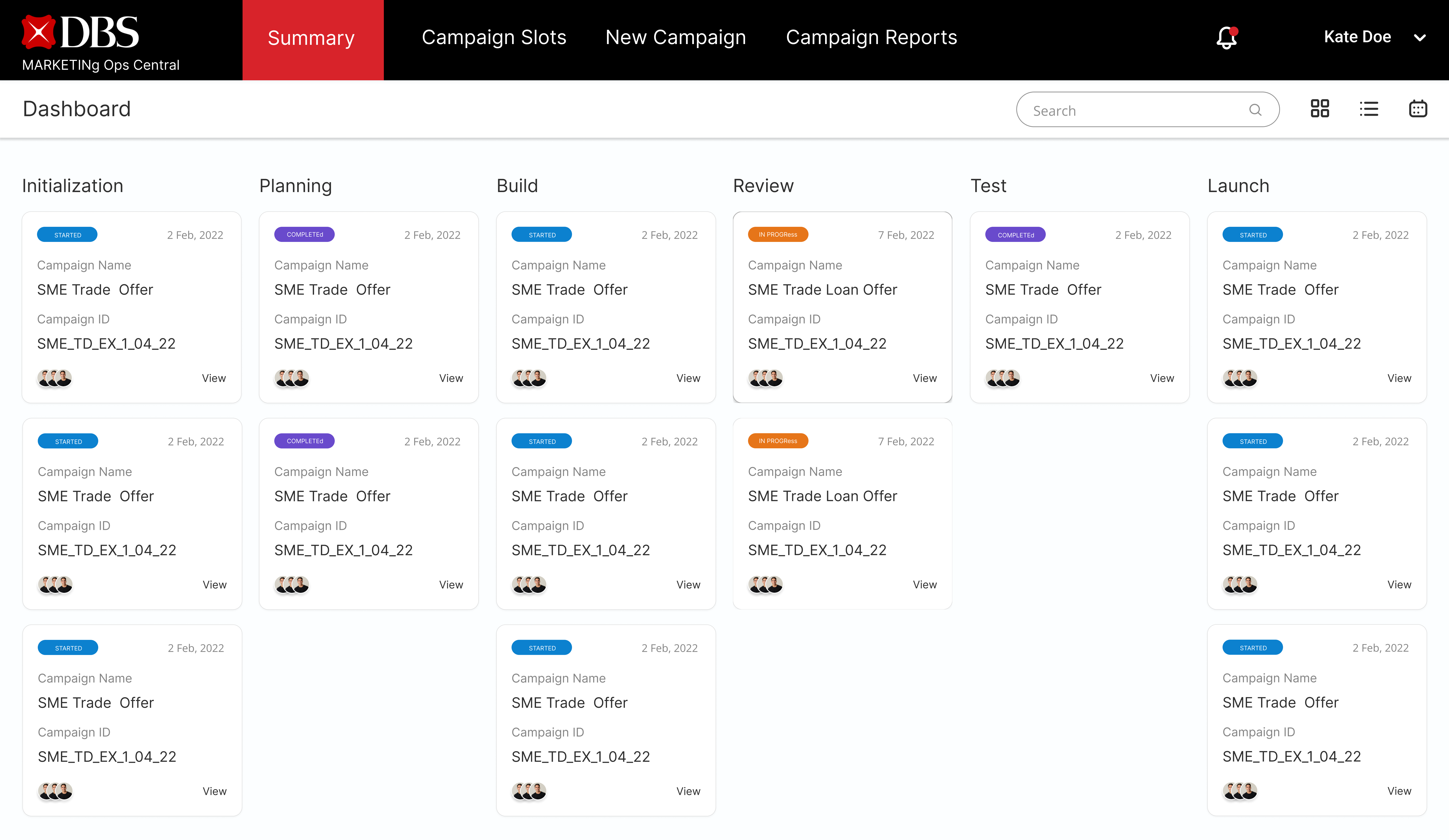
Task: Click avatar group on third Initialization card
Action: click(x=55, y=791)
